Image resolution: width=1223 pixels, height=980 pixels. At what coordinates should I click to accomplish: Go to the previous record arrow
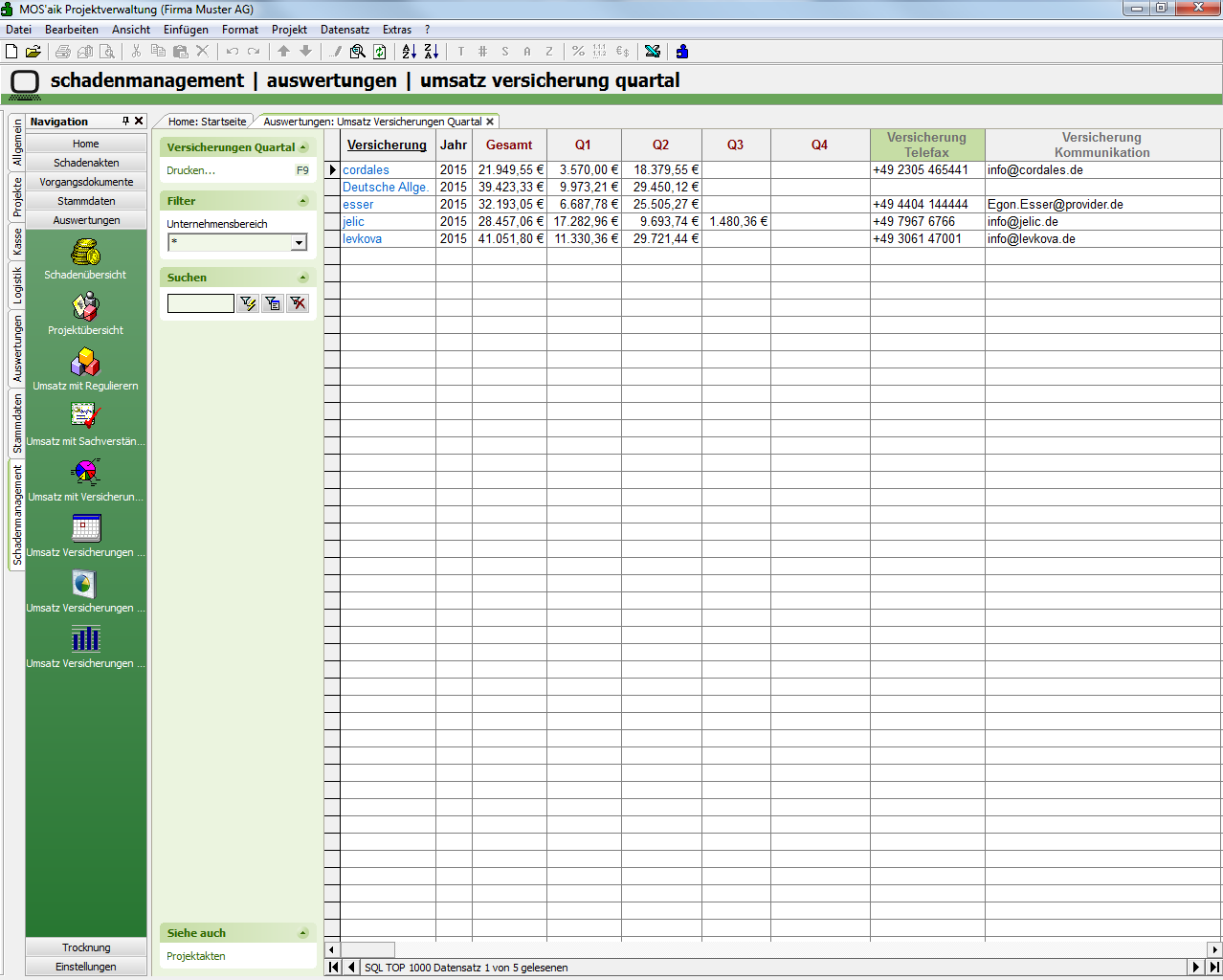[351, 968]
